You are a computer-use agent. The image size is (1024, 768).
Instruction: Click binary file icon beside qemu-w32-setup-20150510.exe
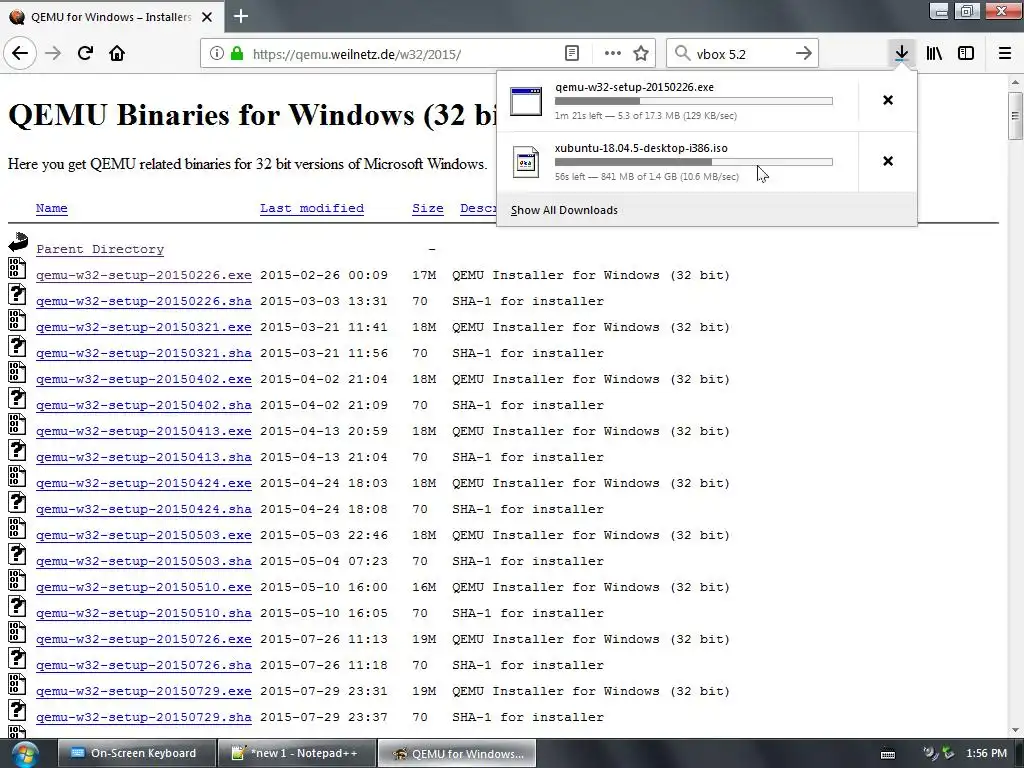tap(17, 580)
